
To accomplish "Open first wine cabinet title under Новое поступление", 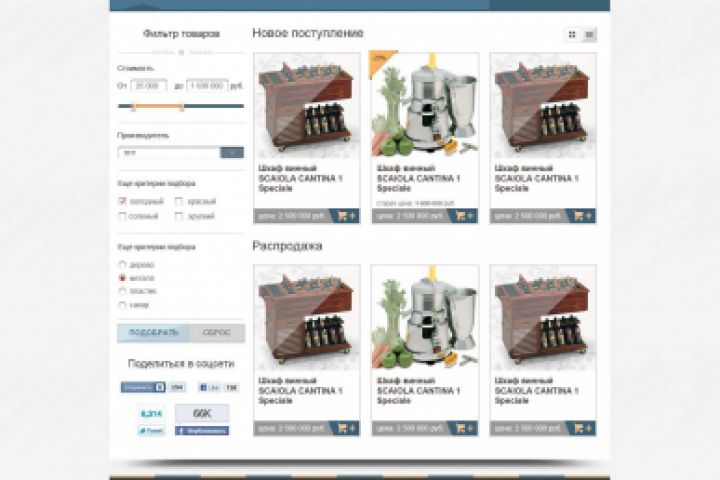I will click(x=300, y=178).
